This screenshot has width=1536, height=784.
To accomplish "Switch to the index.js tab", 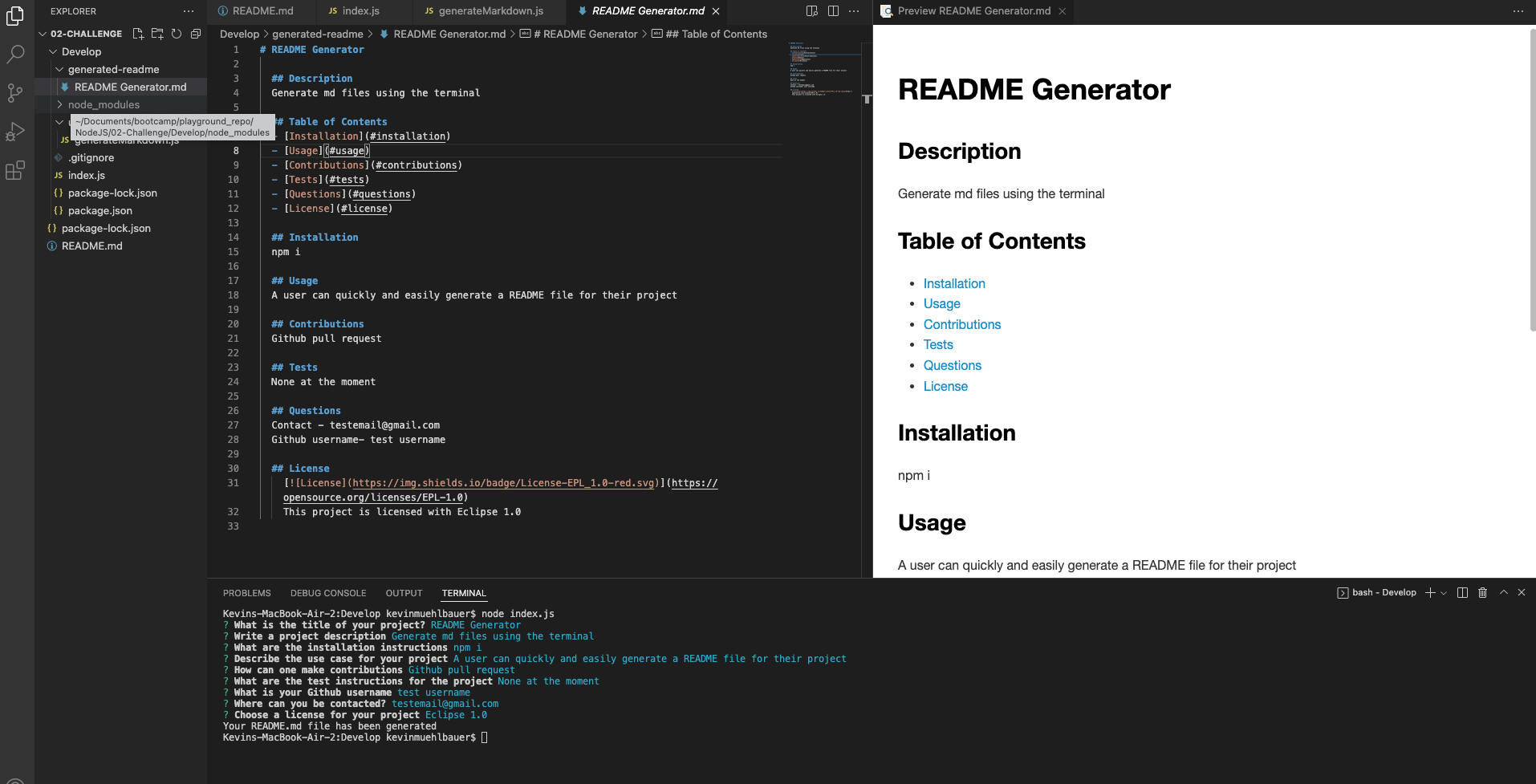I will coord(363,10).
